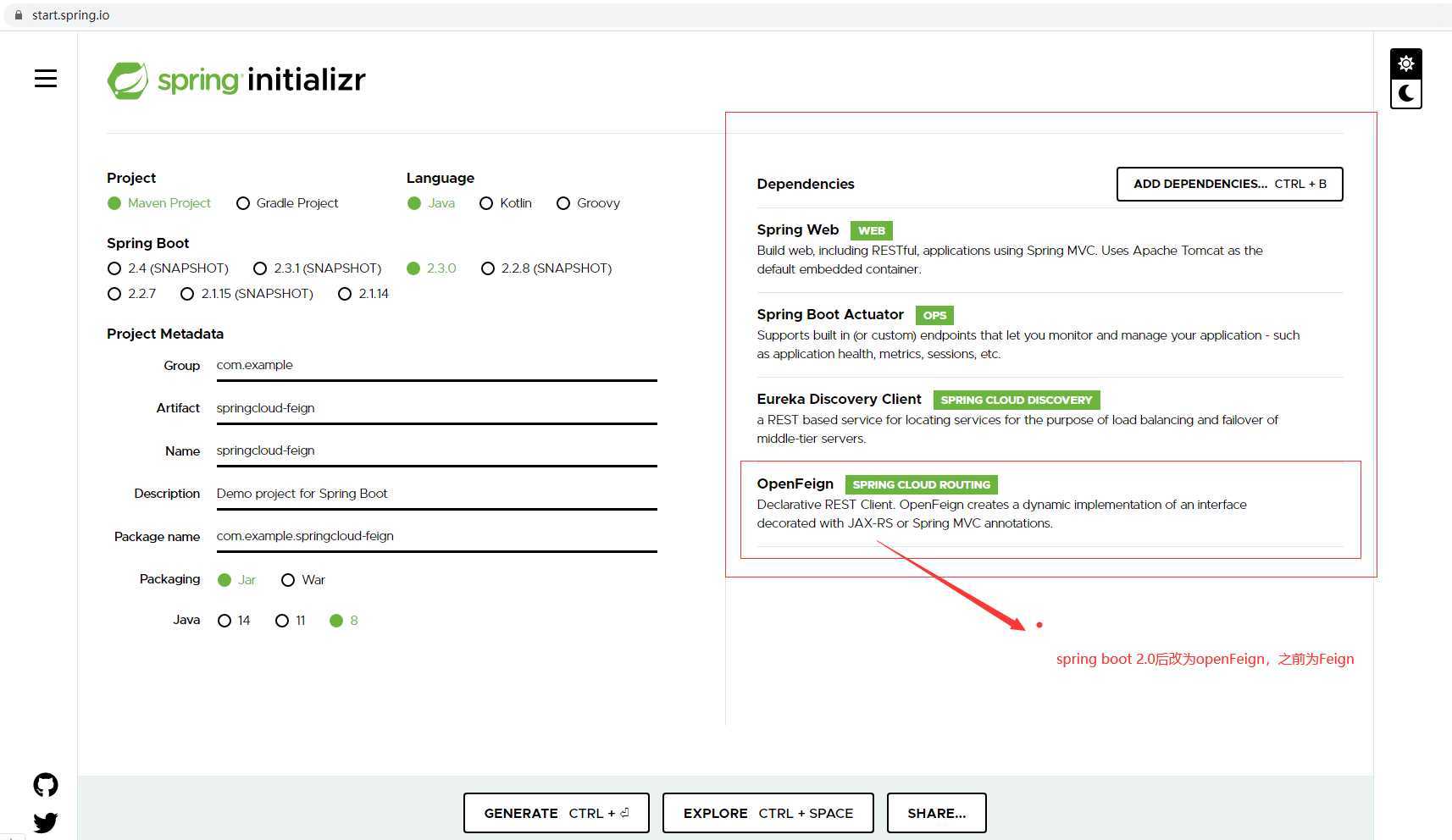Click the Package name input field
1452x840 pixels.
tap(437, 536)
